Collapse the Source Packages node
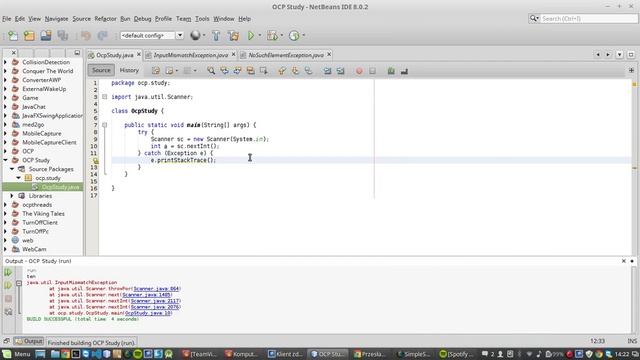 click(x=12, y=169)
